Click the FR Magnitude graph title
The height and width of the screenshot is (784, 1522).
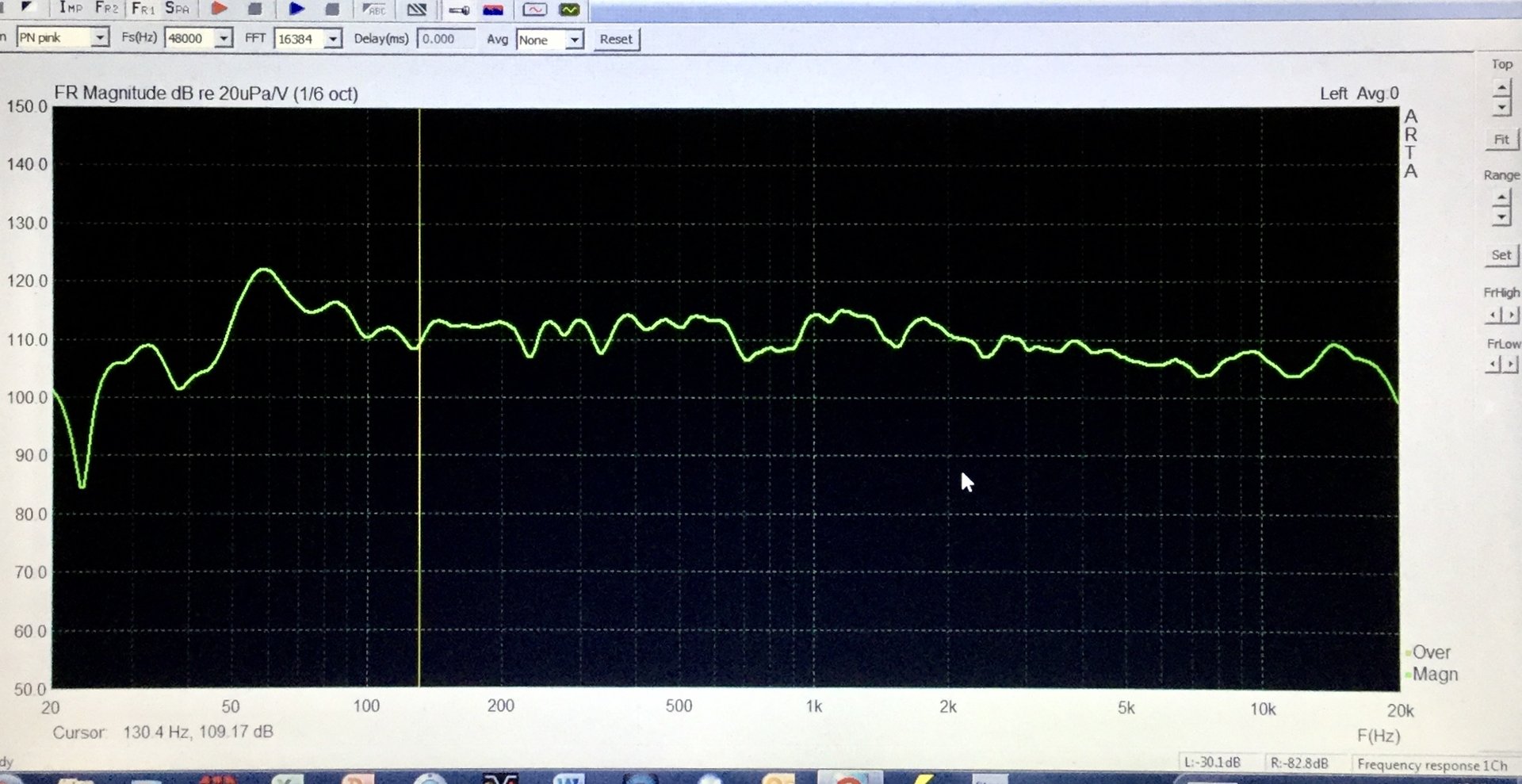[x=206, y=94]
